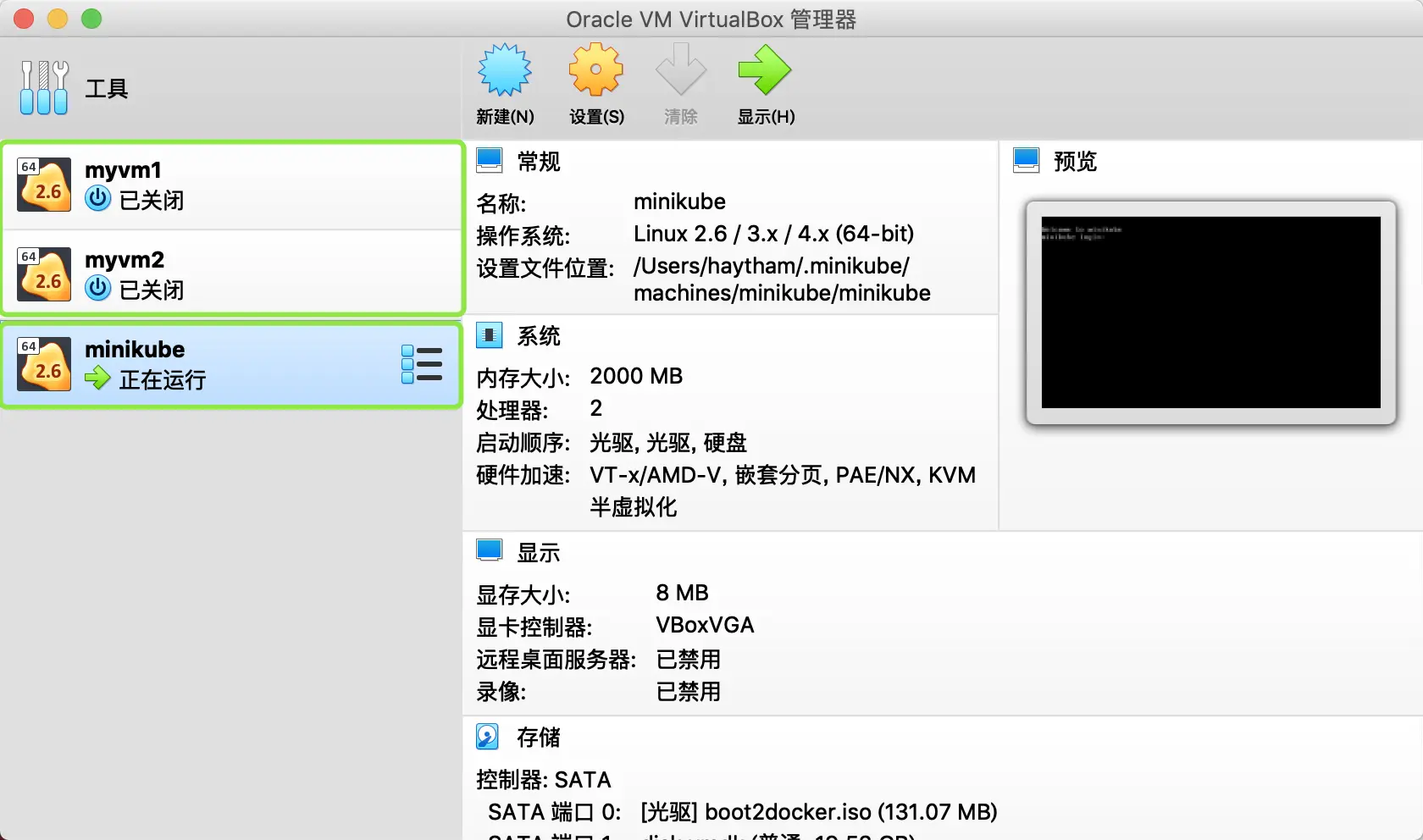Click myvm2 OS type Linux 2.6 icon
The width and height of the screenshot is (1423, 840).
44,274
